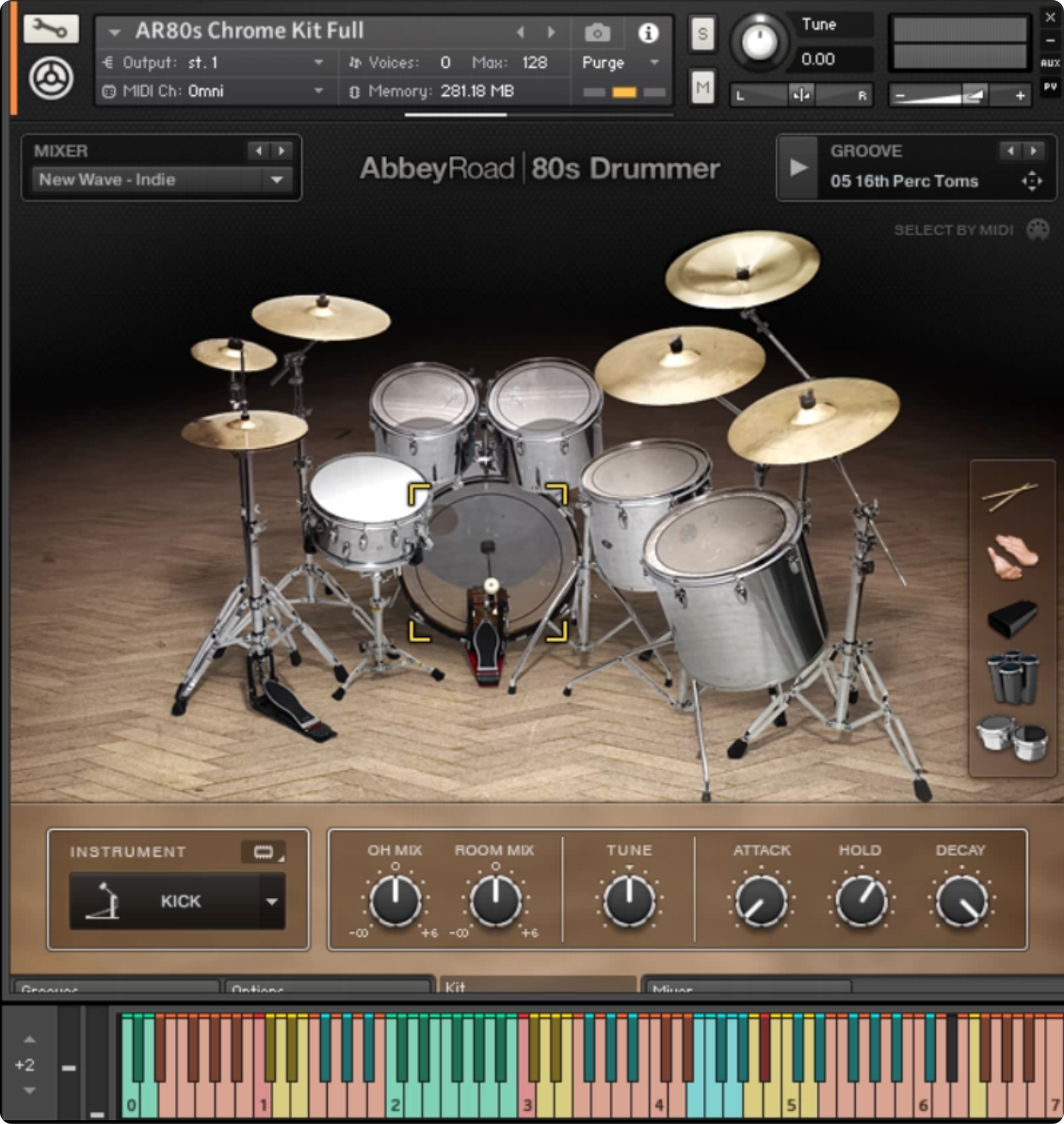Click the left crash cymbal above the hi-hat
This screenshot has height=1124, width=1064.
click(320, 317)
